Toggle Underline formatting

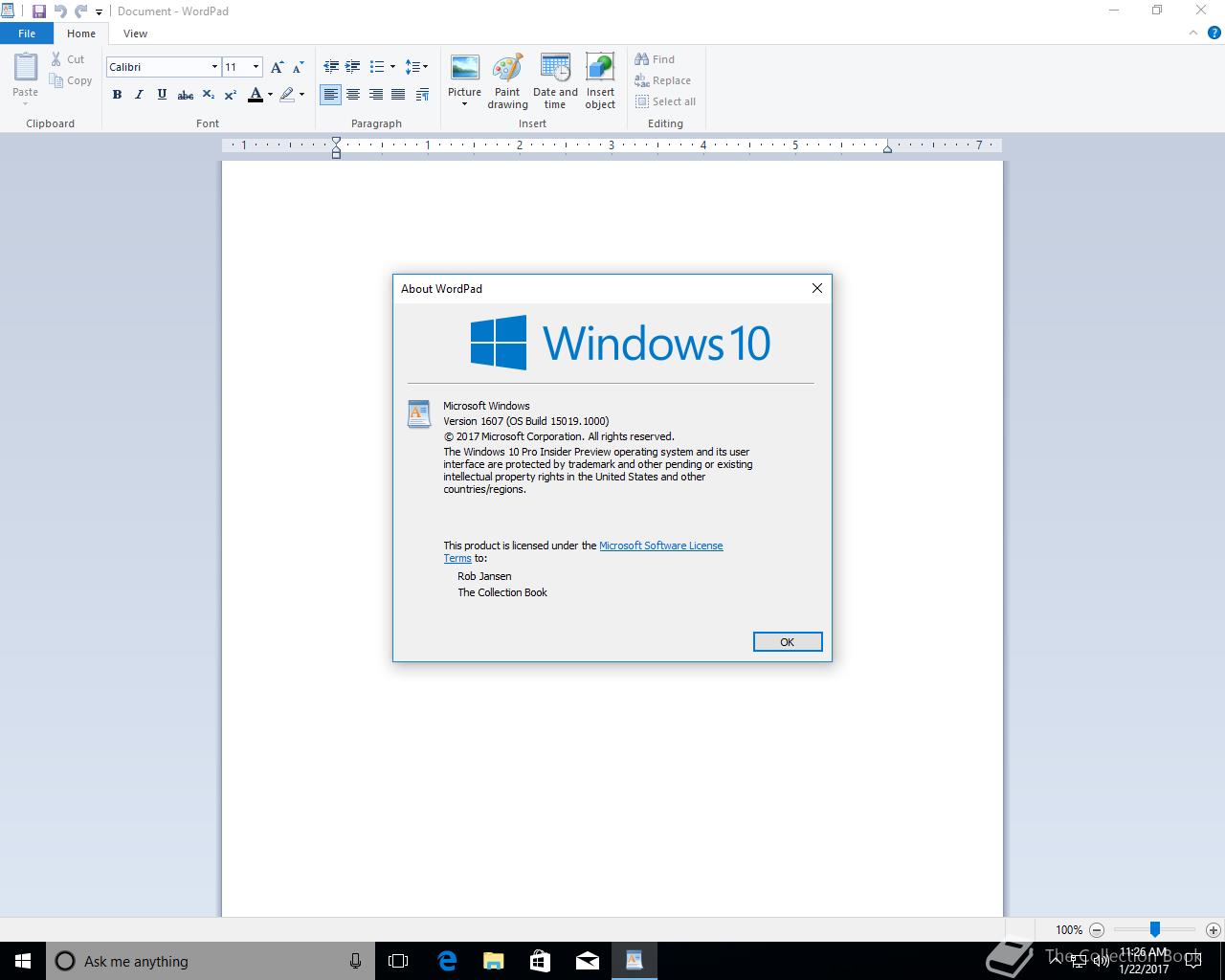162,95
